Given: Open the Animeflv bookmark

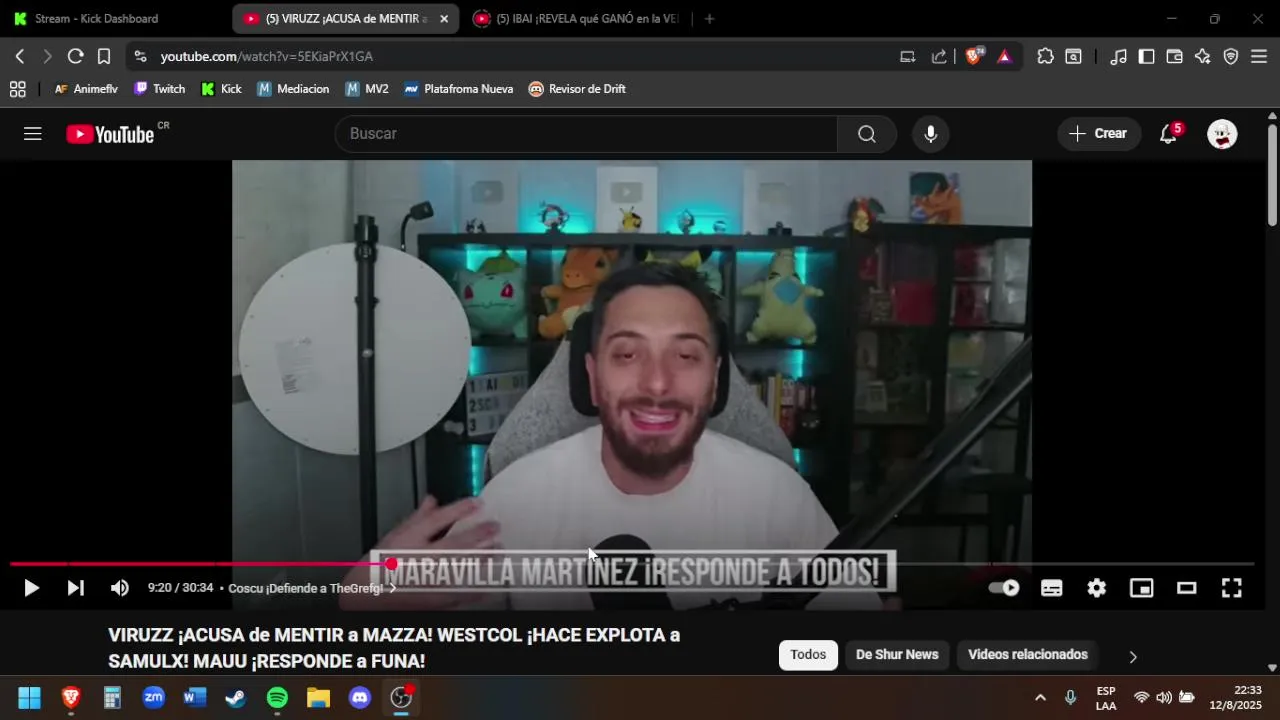Looking at the screenshot, I should coord(85,89).
